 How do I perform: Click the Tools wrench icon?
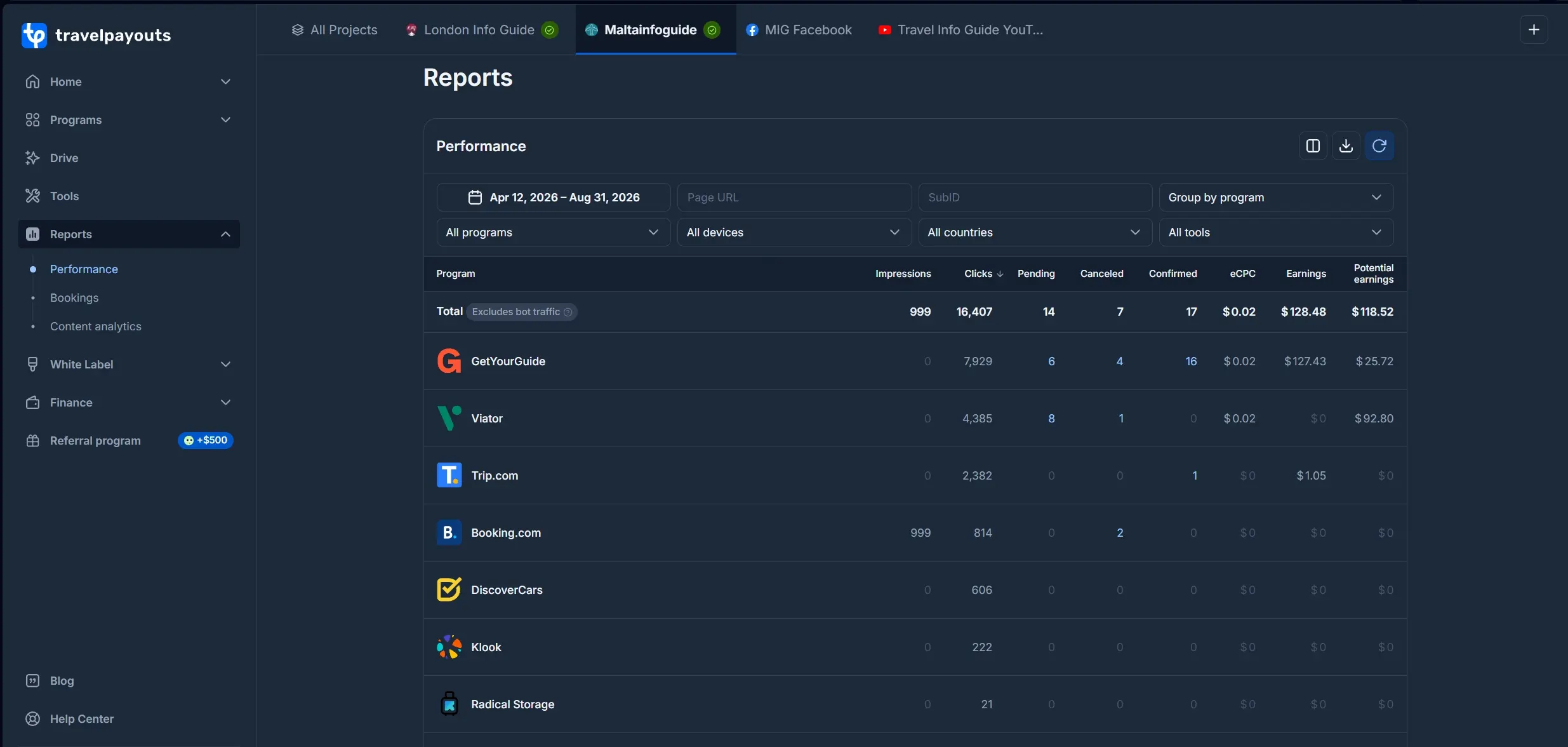[32, 196]
